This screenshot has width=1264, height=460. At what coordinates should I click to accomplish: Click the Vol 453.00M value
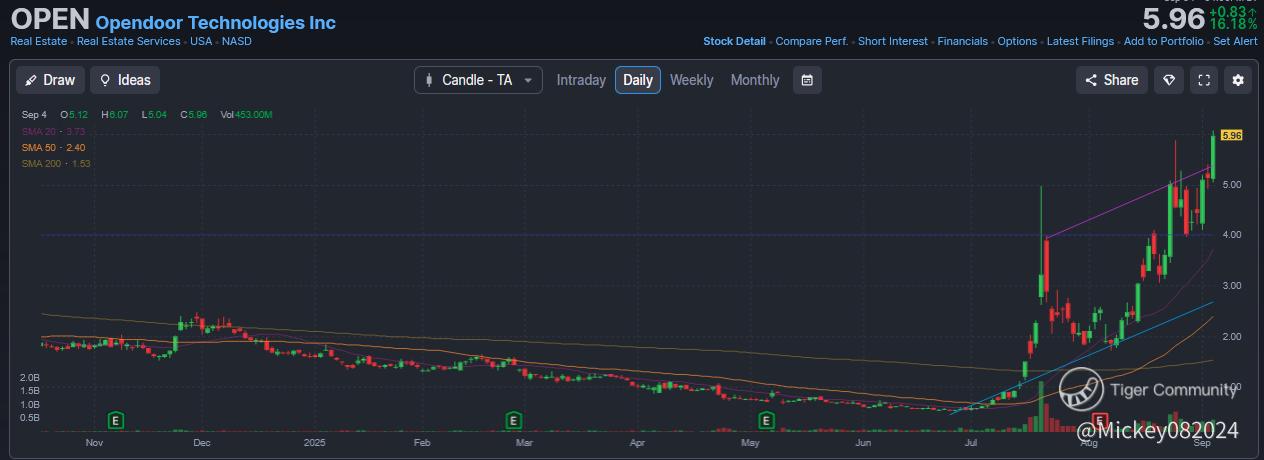[x=246, y=115]
